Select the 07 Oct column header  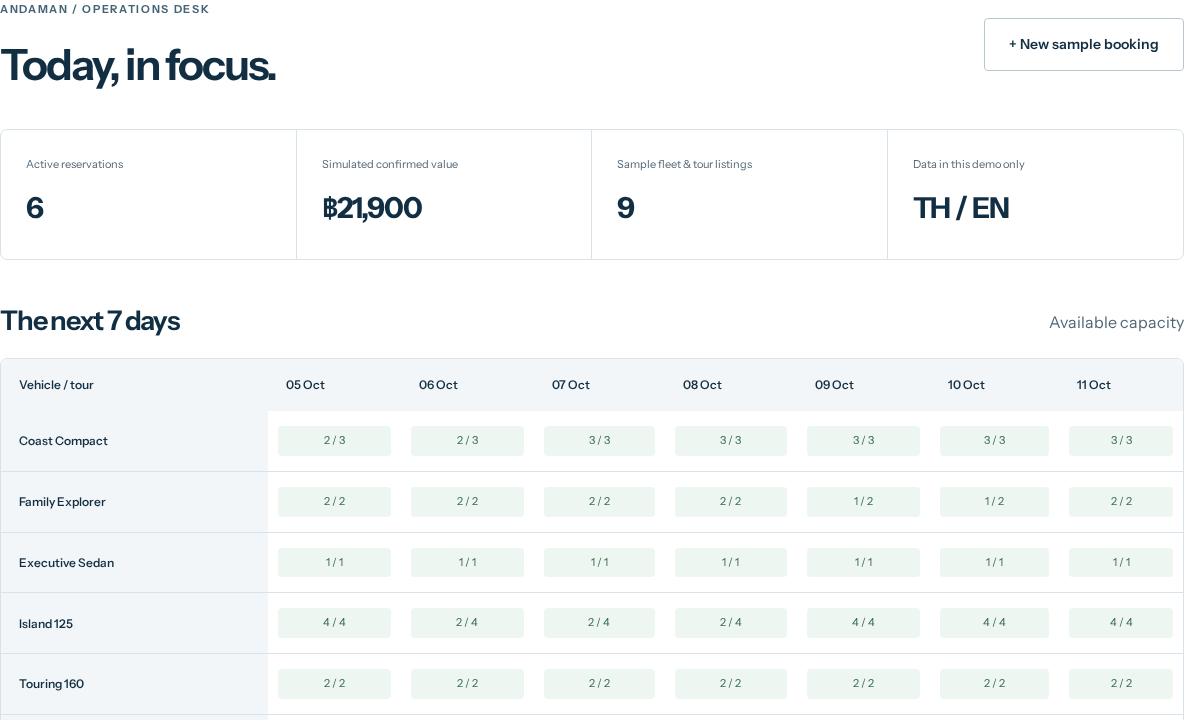pos(570,385)
